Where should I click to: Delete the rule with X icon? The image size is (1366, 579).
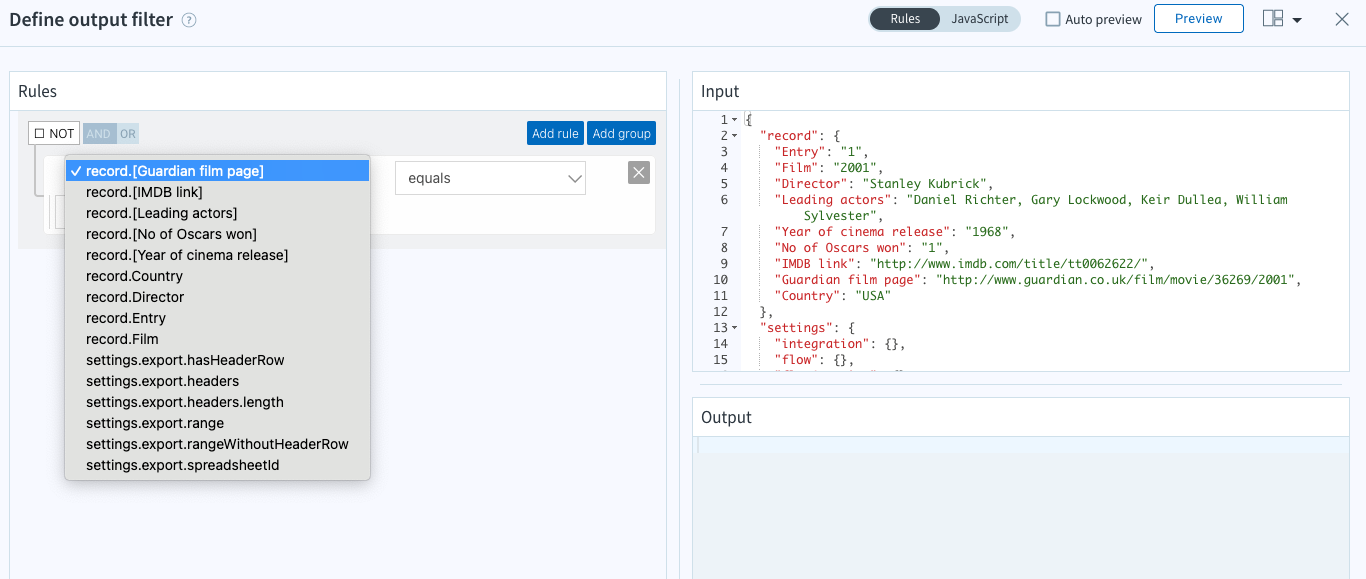(x=639, y=173)
